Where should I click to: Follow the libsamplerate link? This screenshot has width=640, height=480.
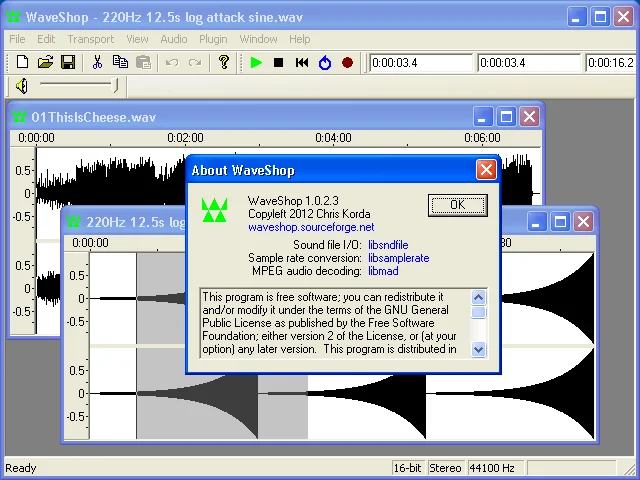(x=398, y=258)
